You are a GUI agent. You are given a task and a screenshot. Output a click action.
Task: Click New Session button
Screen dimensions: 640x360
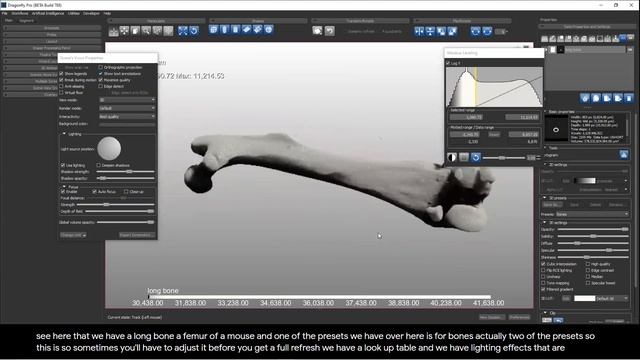tap(492, 317)
